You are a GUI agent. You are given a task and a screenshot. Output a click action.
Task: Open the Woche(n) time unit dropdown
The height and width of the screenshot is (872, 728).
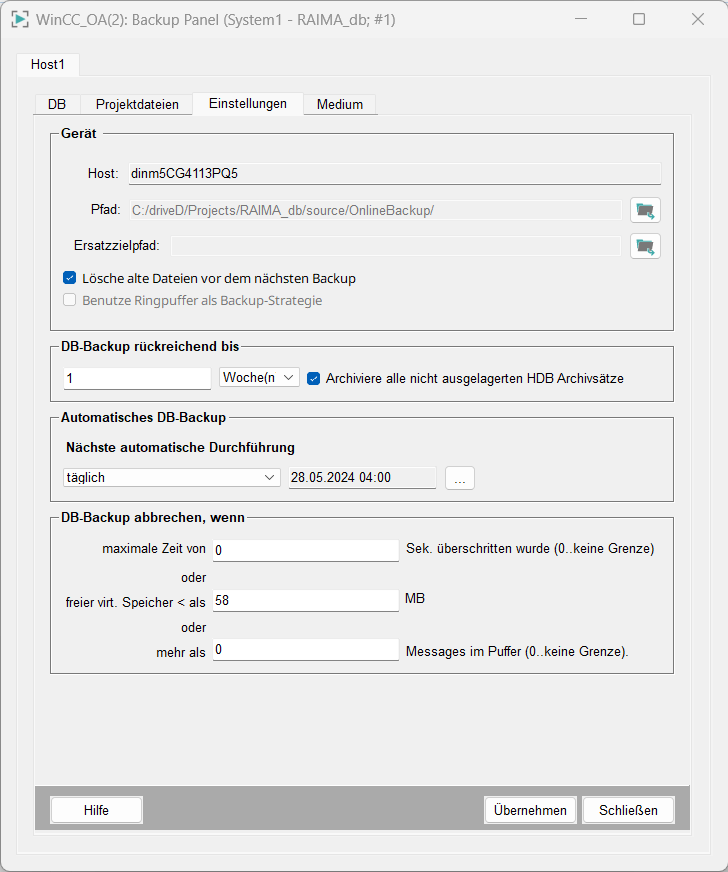pyautogui.click(x=259, y=377)
